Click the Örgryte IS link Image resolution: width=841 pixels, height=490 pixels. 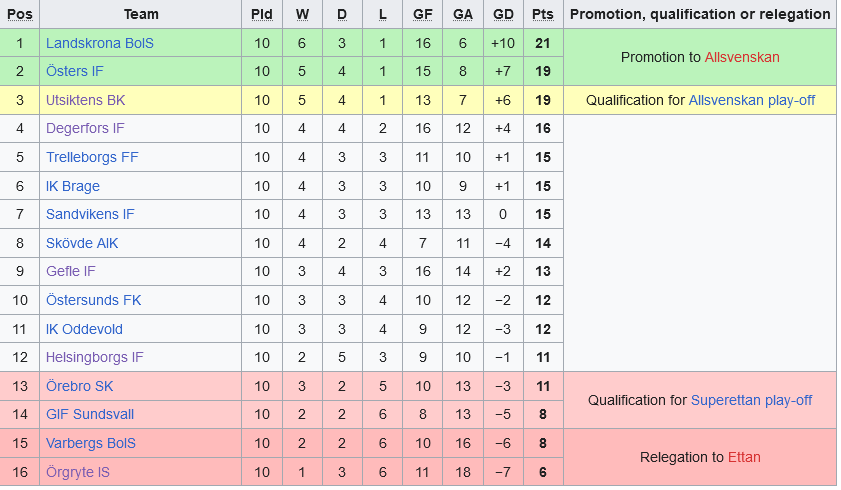coord(79,471)
